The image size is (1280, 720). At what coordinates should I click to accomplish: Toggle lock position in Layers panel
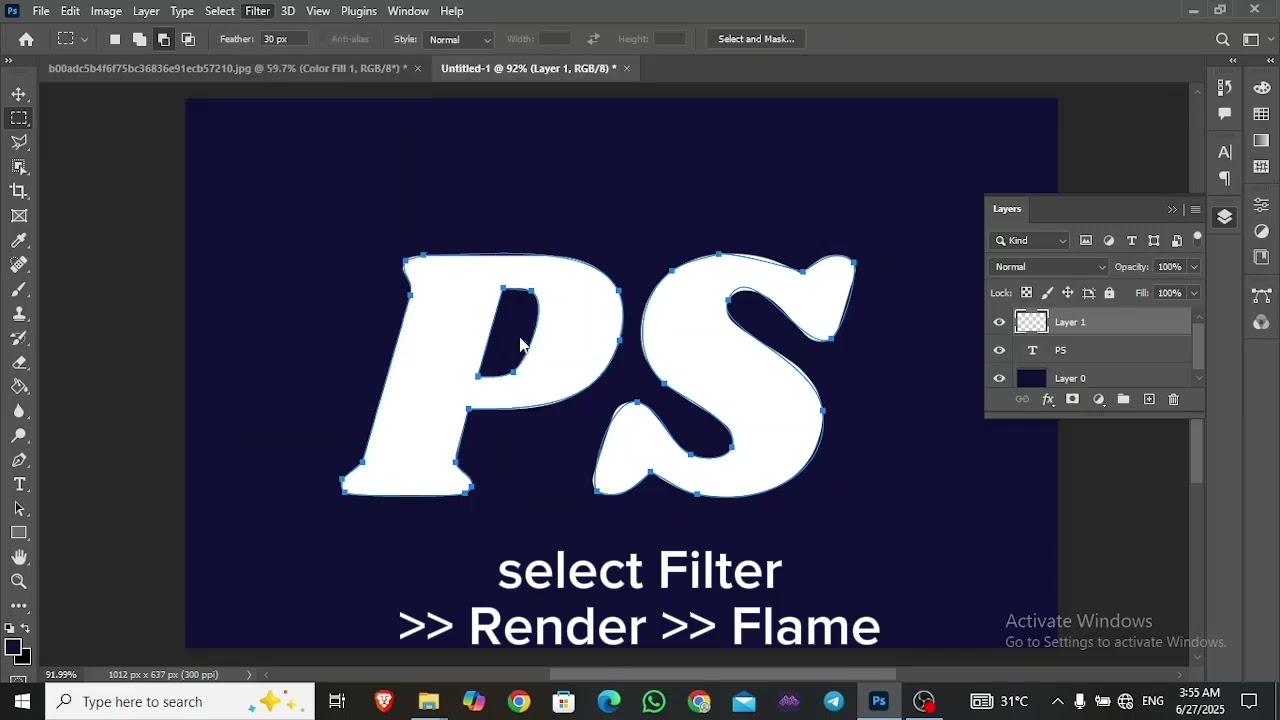[1068, 293]
